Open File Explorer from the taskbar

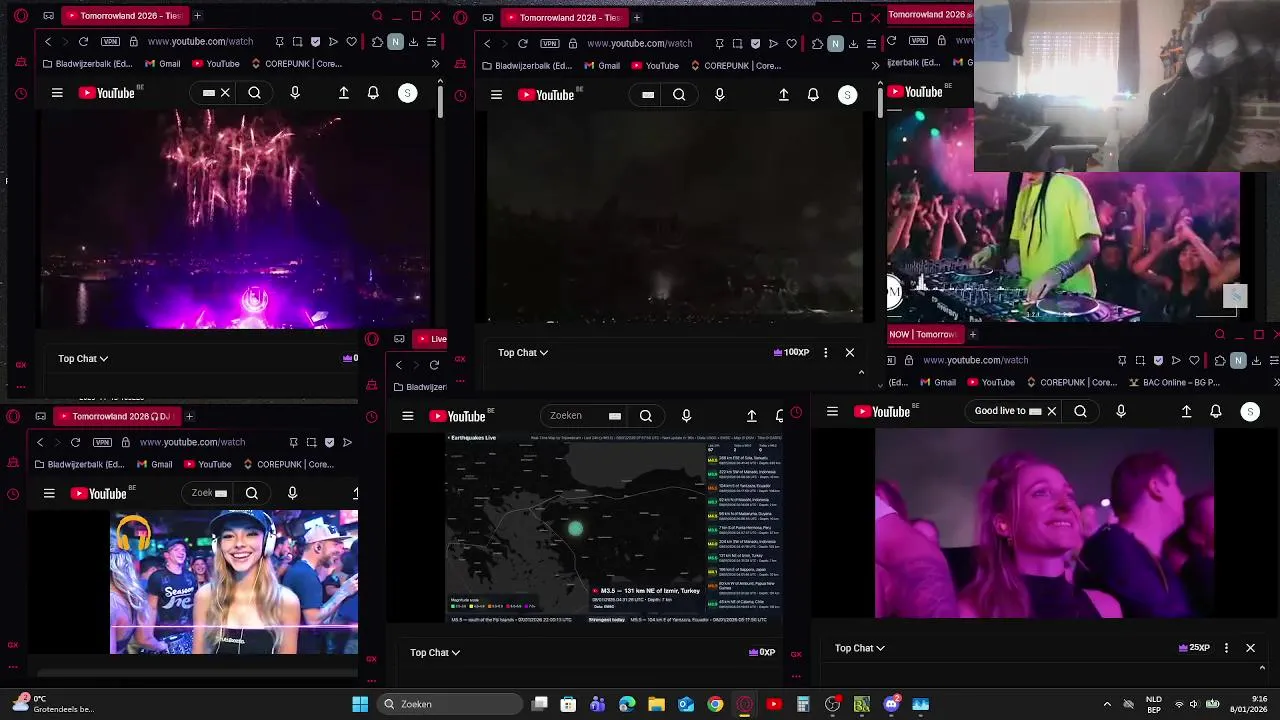pyautogui.click(x=657, y=704)
